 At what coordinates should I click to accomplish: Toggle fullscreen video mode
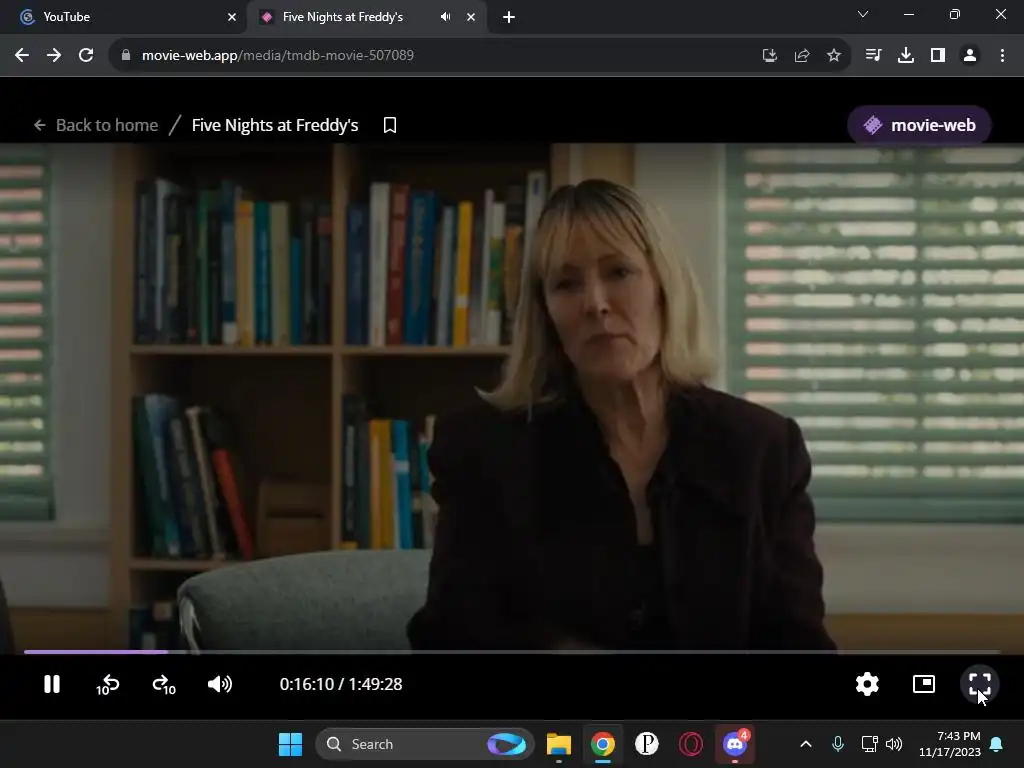[x=980, y=684]
